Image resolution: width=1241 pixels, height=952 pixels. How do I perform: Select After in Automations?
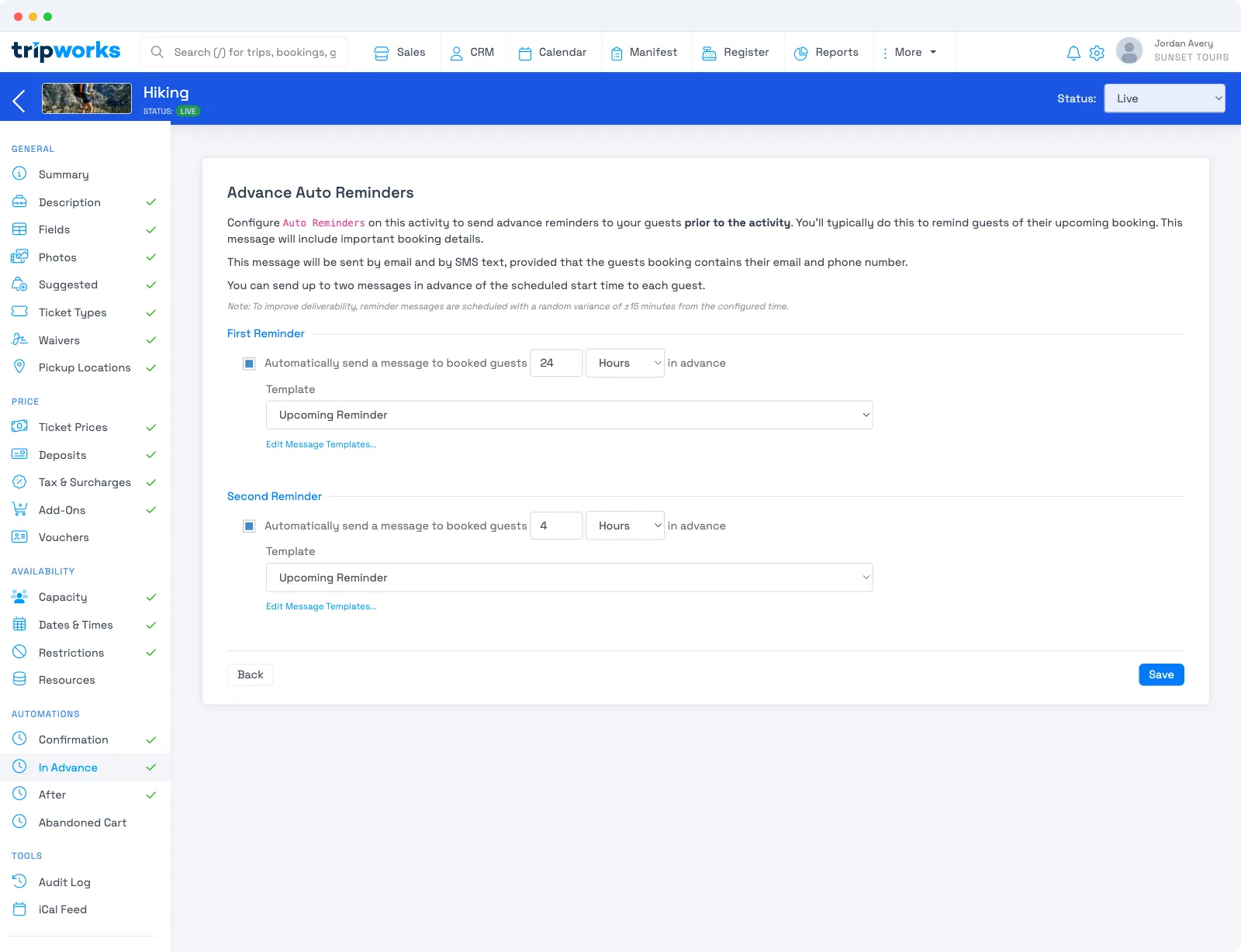(85, 795)
